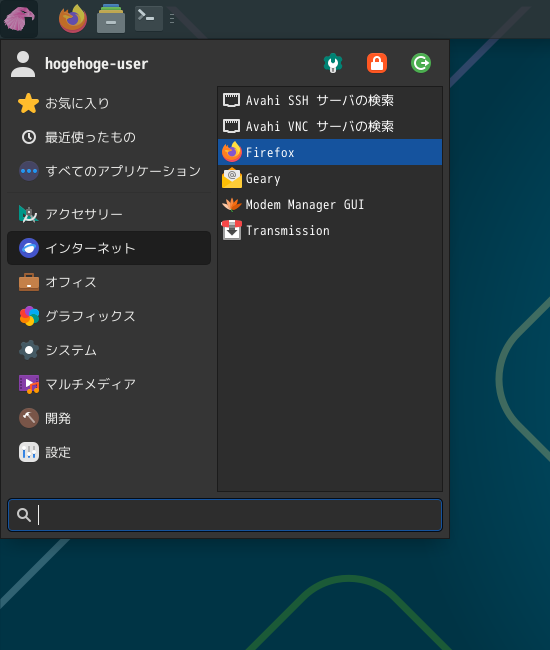
Task: Launch Modem Manager GUI
Action: click(330, 204)
